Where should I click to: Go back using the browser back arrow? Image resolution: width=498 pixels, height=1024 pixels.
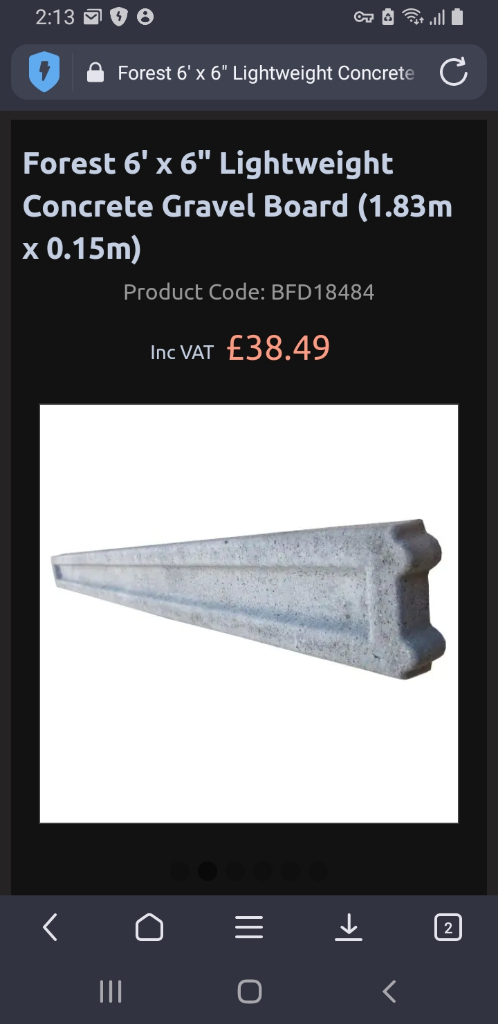point(50,927)
